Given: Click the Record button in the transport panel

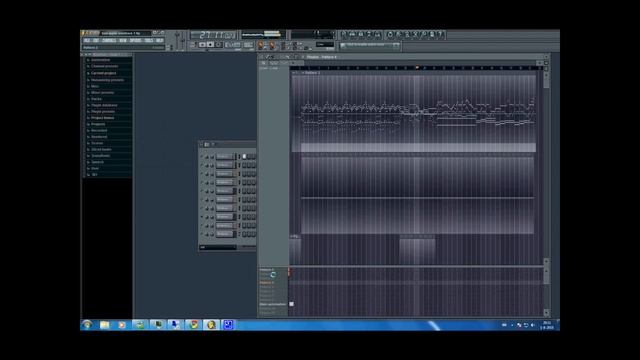Looking at the screenshot, I should 218,44.
